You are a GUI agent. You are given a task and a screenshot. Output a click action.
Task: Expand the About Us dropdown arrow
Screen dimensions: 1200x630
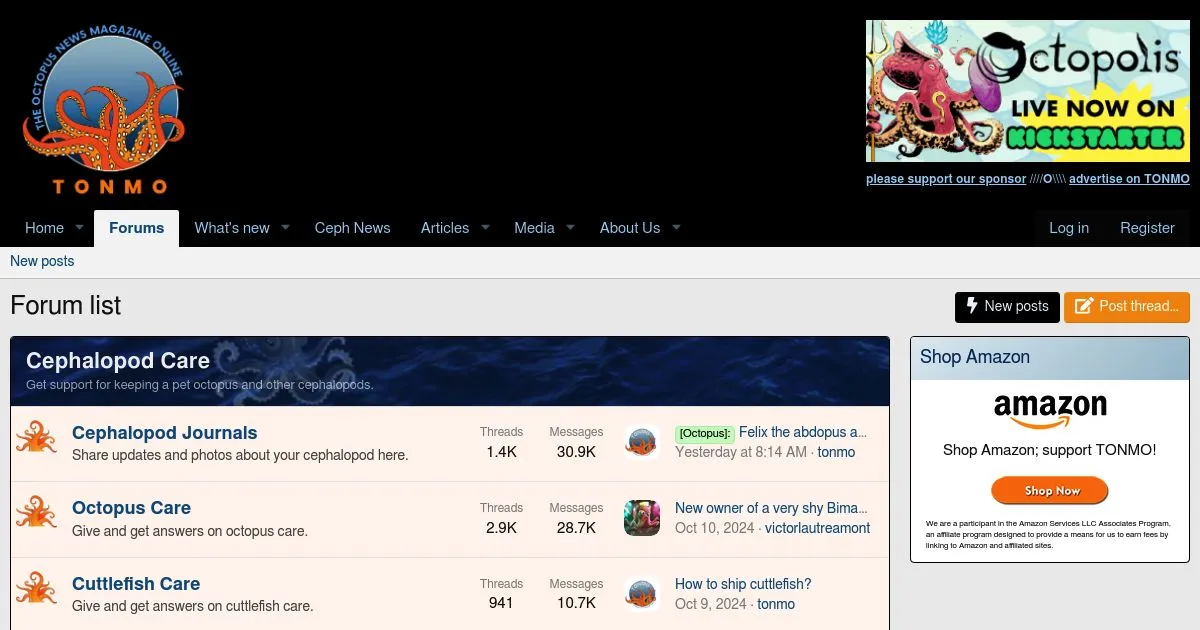tap(676, 228)
